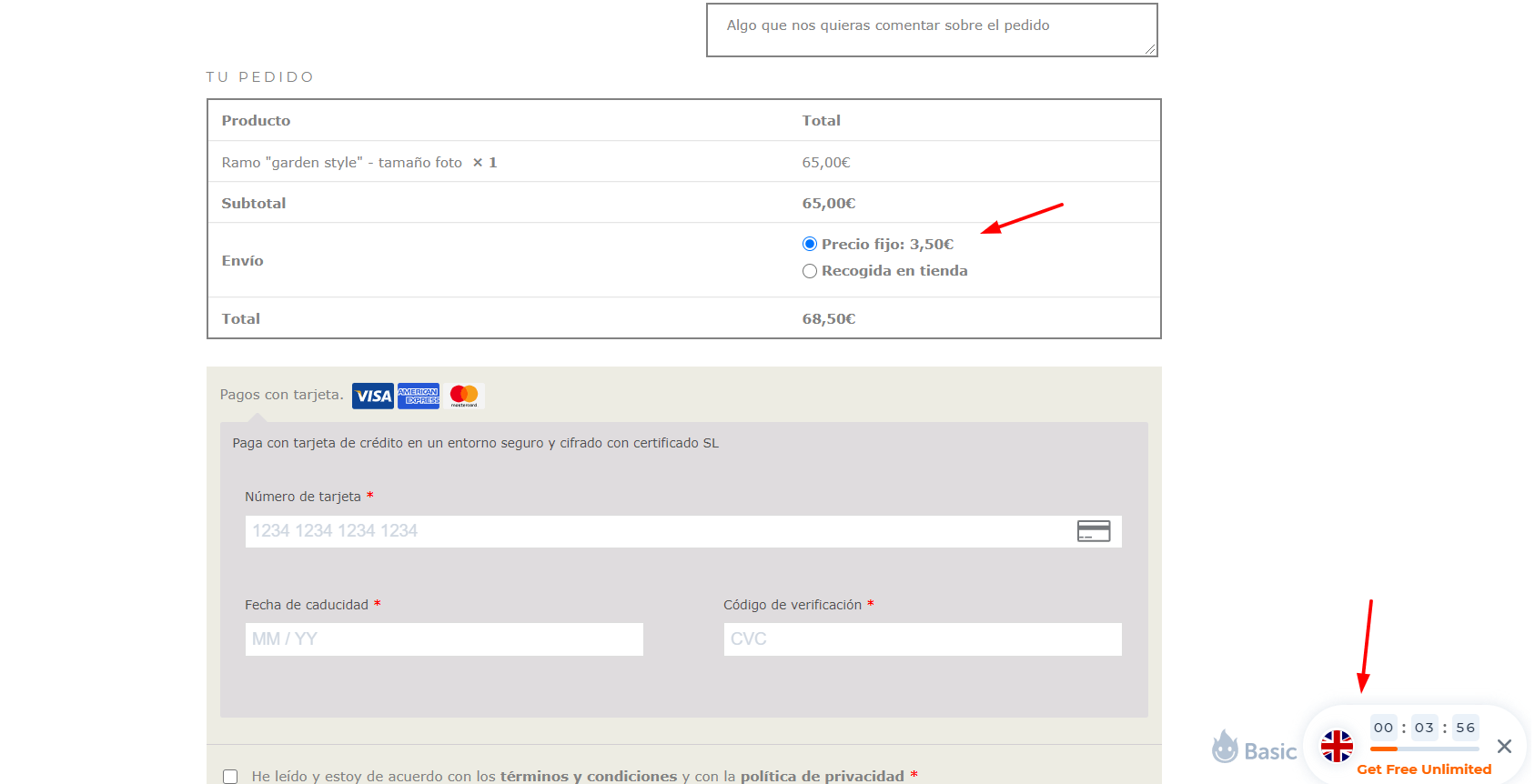Click the Producto column header

point(256,120)
